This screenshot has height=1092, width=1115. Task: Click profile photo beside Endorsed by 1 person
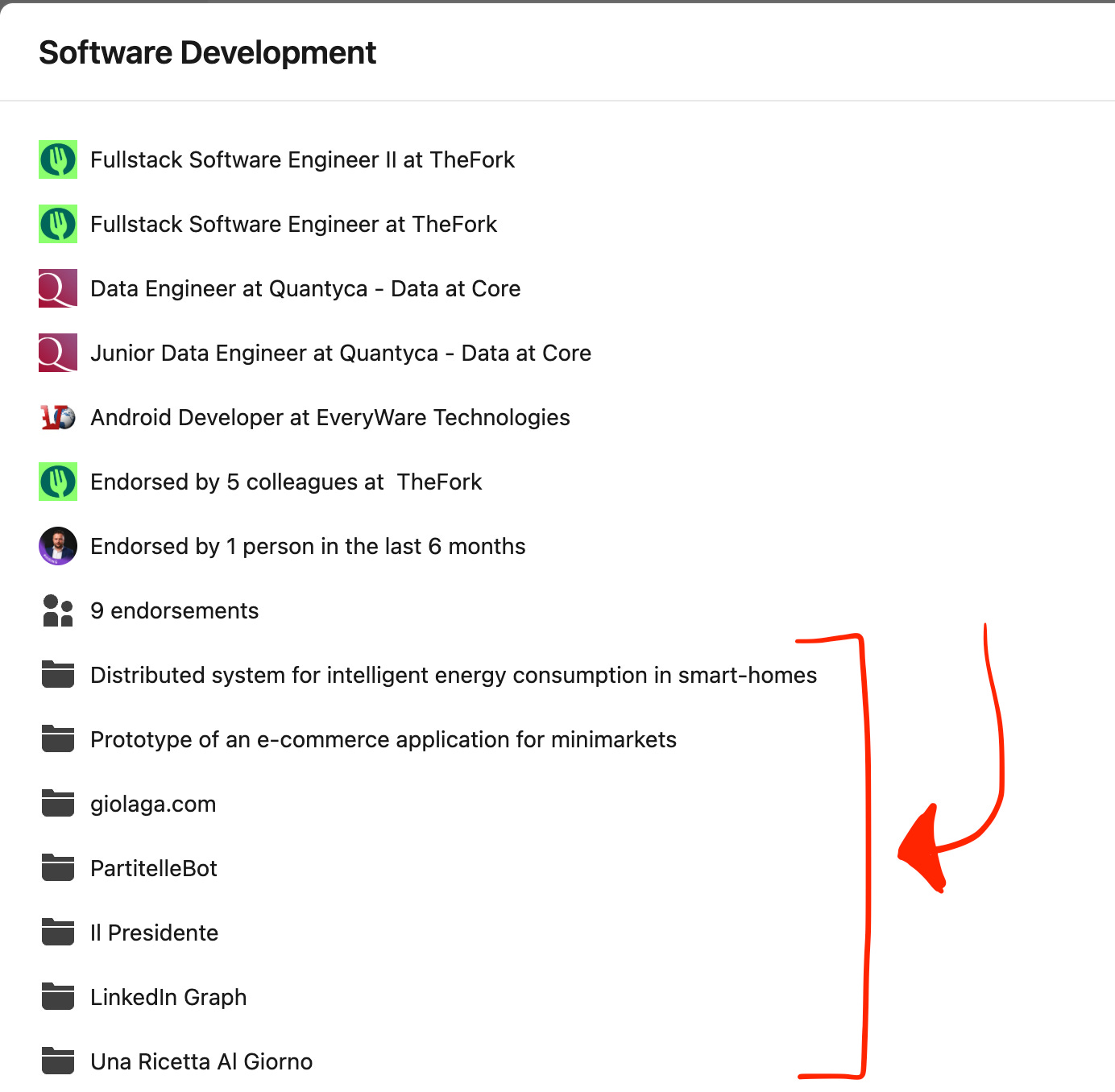tap(58, 546)
